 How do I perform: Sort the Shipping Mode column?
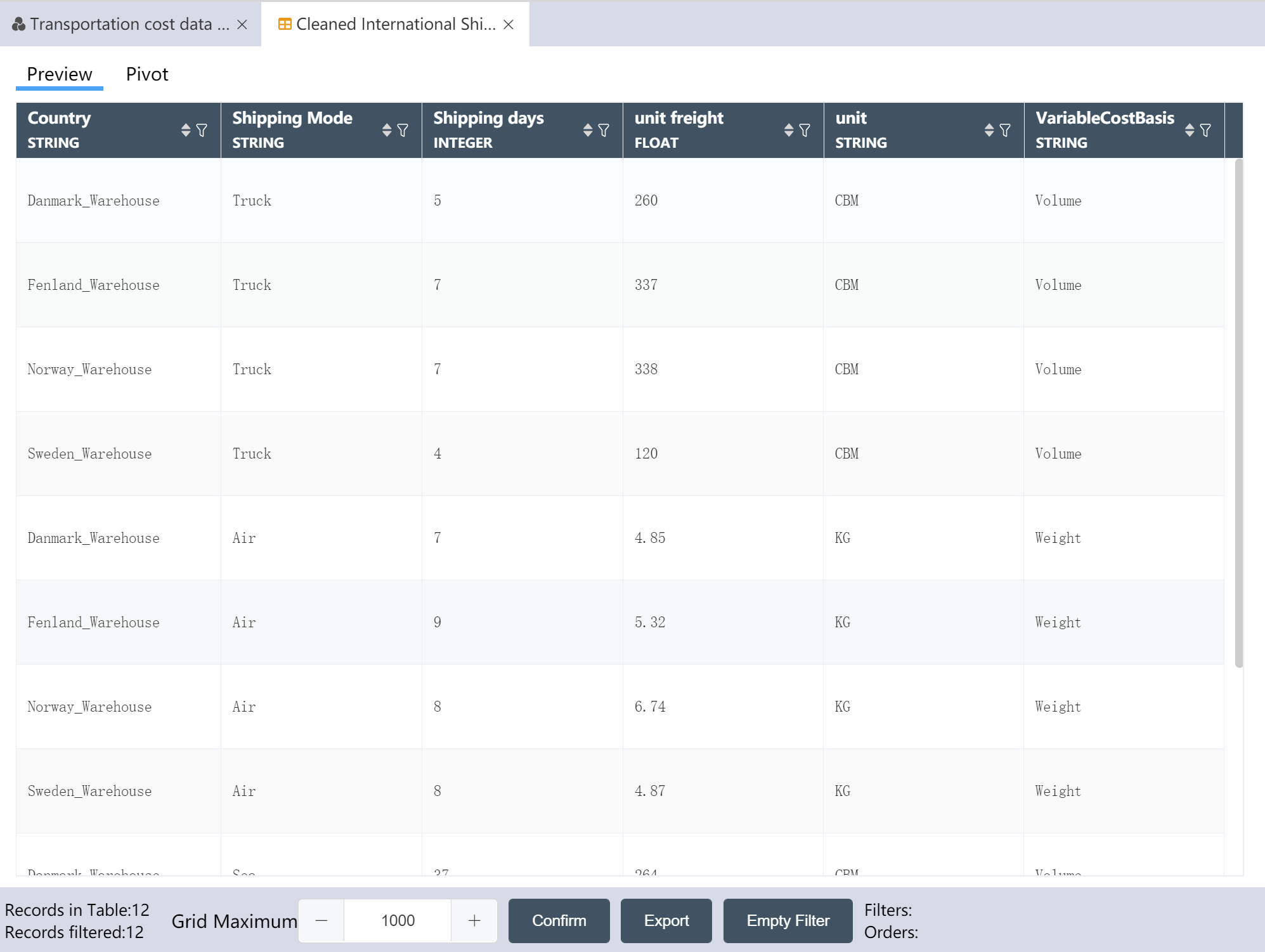click(387, 130)
